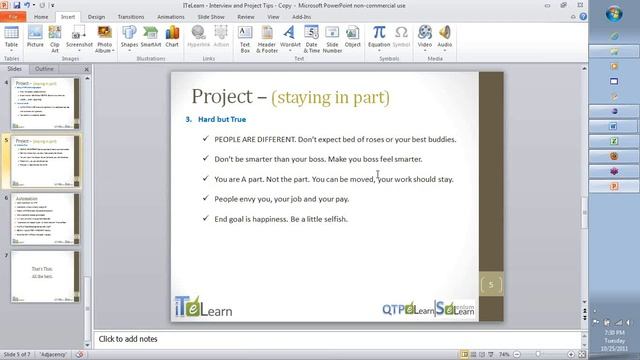Click the Hyperlink button
This screenshot has height=360, width=640.
point(199,36)
